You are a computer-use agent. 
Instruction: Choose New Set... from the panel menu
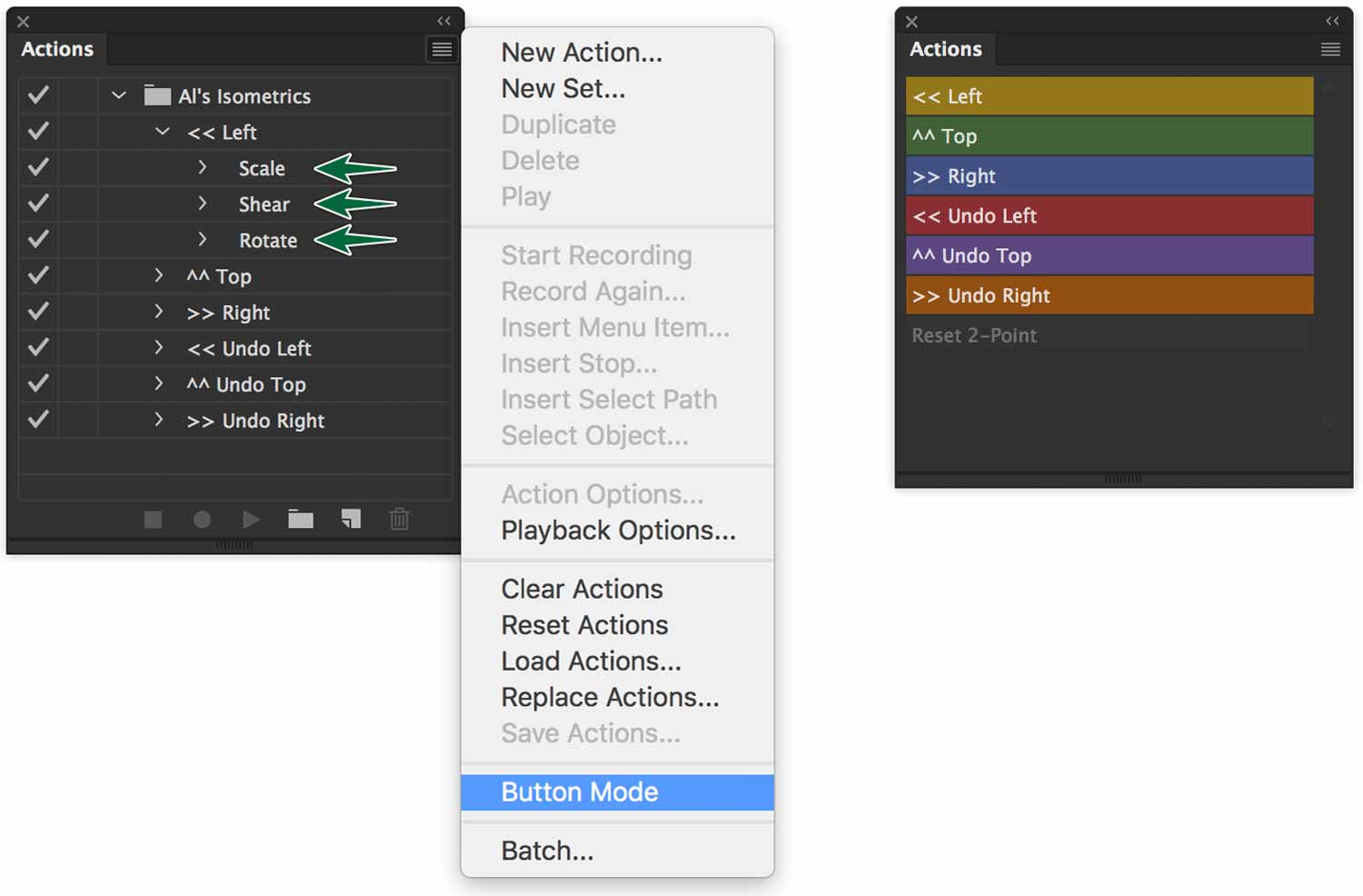[x=618, y=89]
